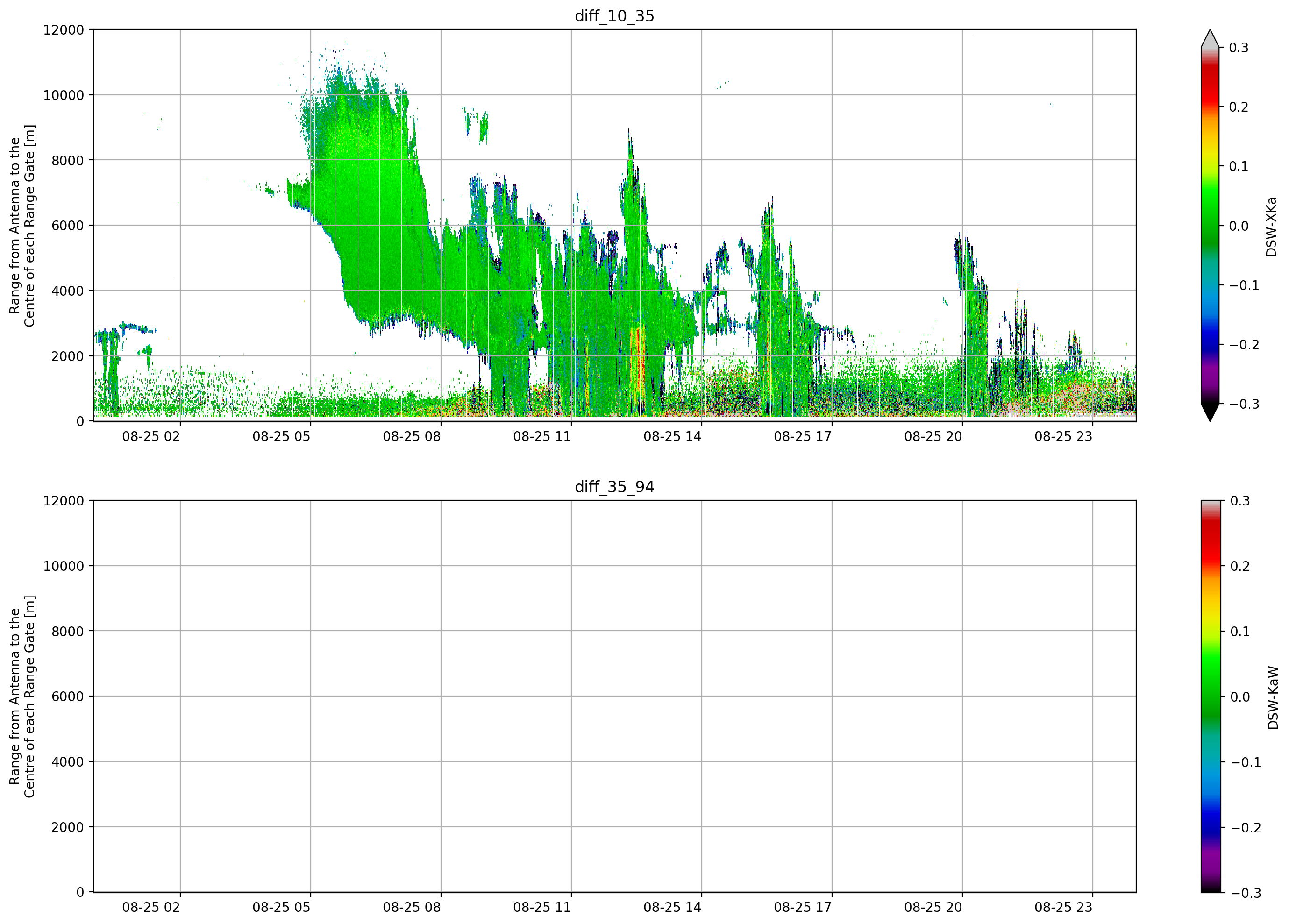Screen dimensions: 1289x924
Task: Click the y-axis range label of diff_10_35
Action: coord(22,226)
